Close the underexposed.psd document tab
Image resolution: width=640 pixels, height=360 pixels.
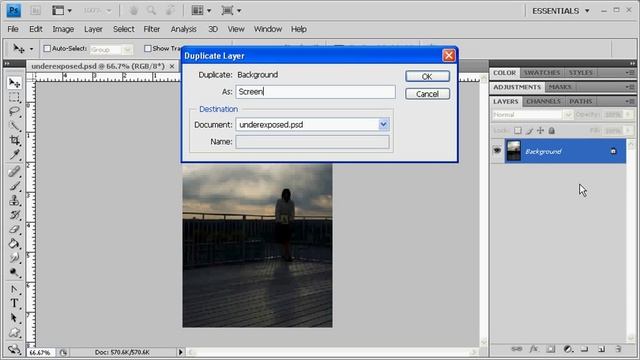pyautogui.click(x=172, y=66)
